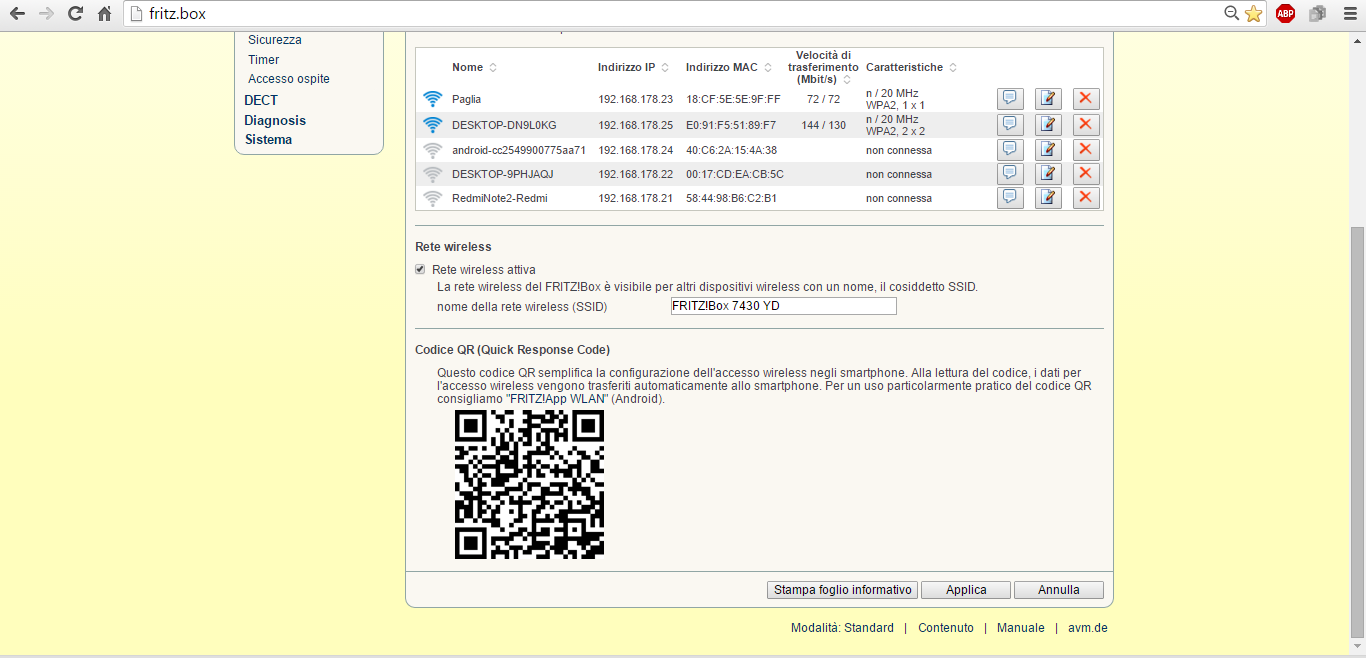The width and height of the screenshot is (1366, 658).
Task: Bookmark this page with the star icon
Action: tap(1253, 14)
